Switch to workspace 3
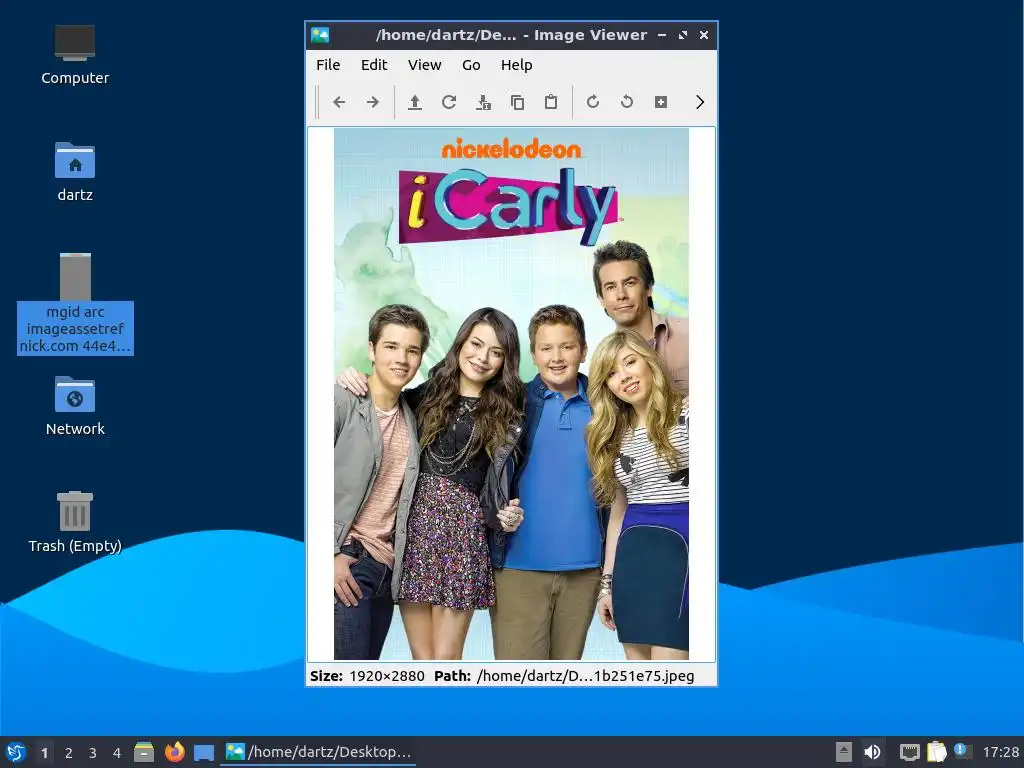 tap(93, 753)
